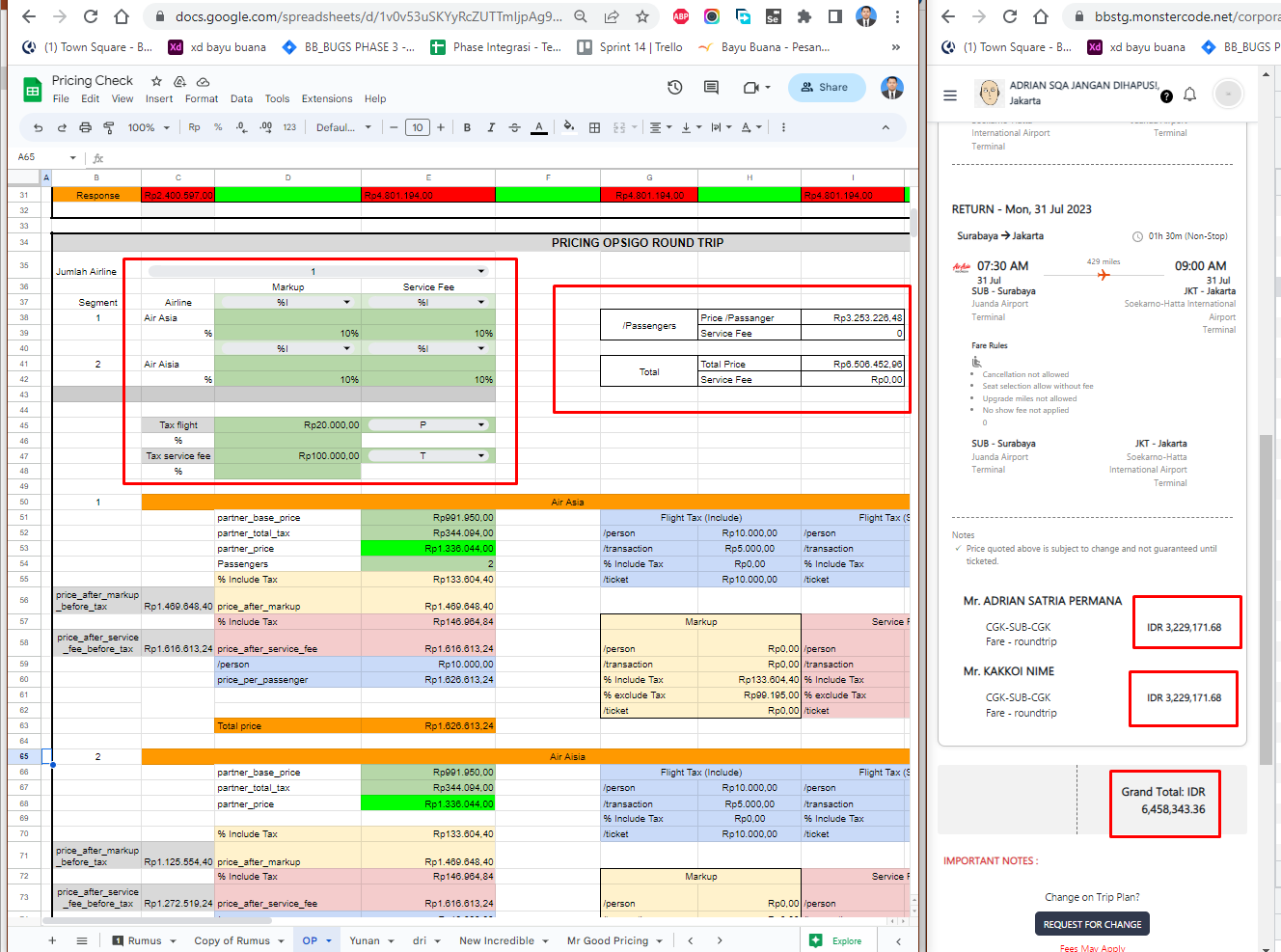The width and height of the screenshot is (1281, 952).
Task: Format cells as Rp currency
Action: 194,127
